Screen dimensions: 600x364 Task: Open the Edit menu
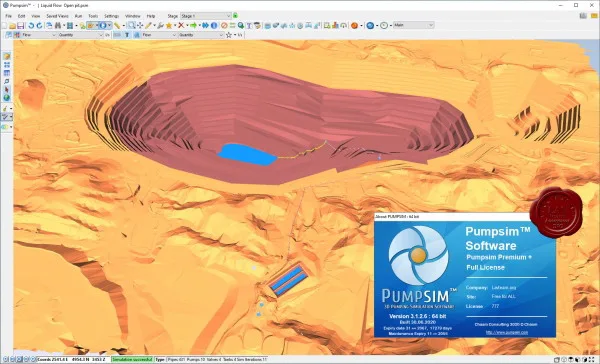pos(21,16)
